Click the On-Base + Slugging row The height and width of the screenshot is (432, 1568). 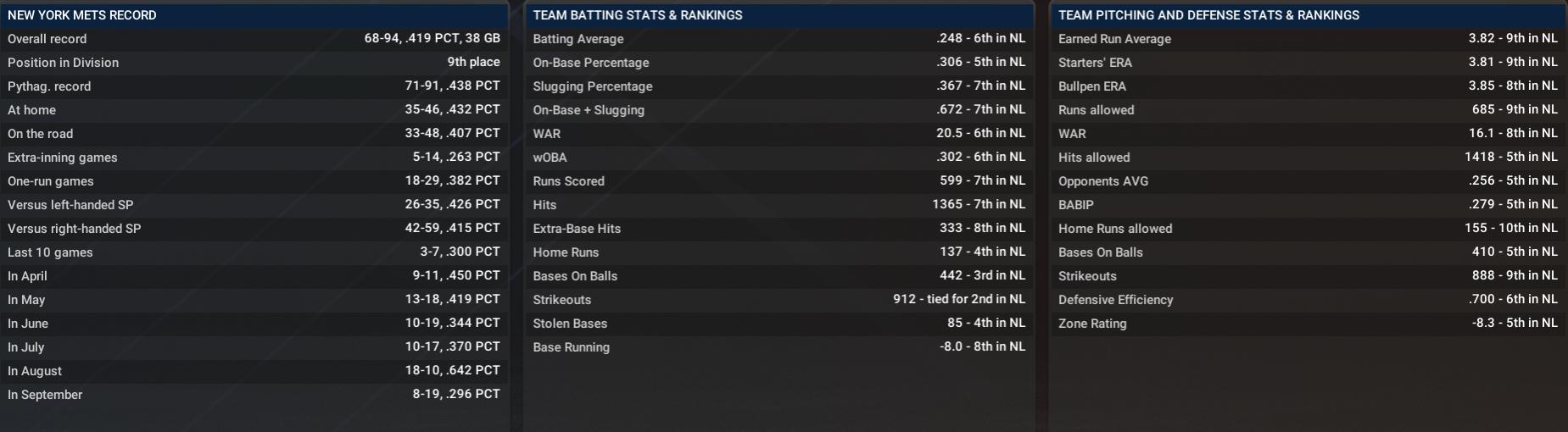pyautogui.click(x=778, y=110)
